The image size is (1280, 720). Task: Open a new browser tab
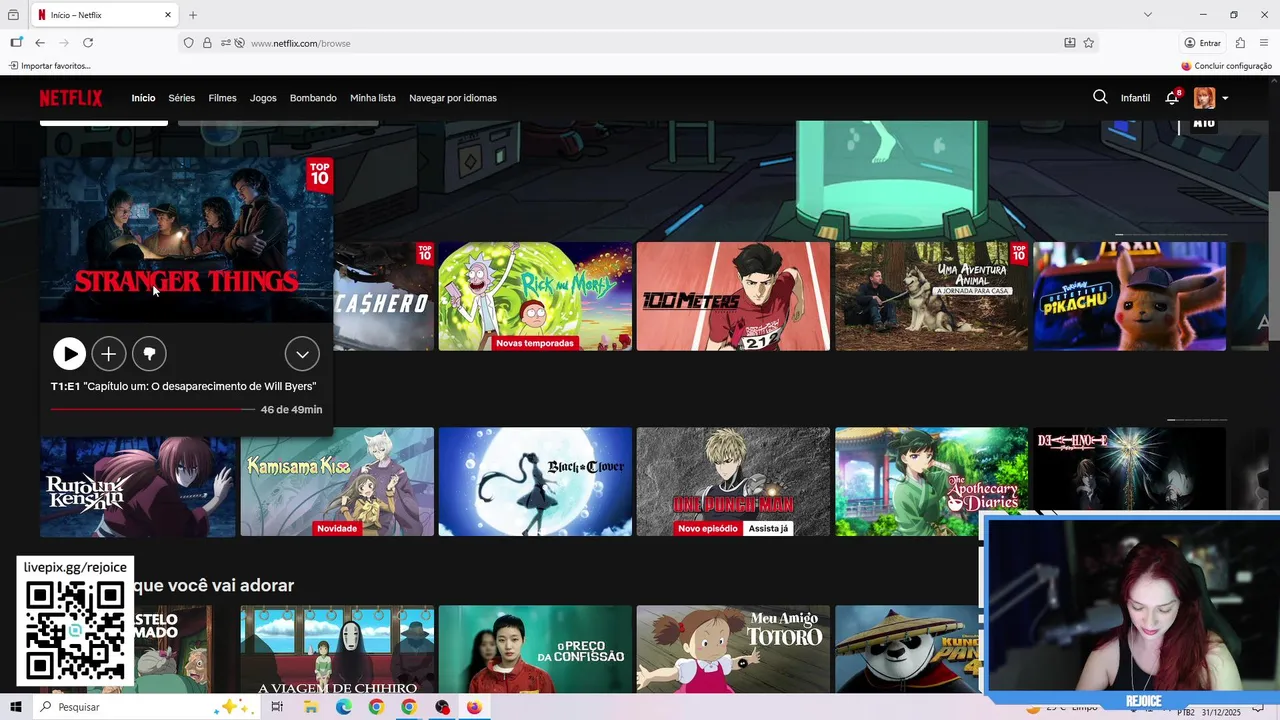tap(193, 15)
